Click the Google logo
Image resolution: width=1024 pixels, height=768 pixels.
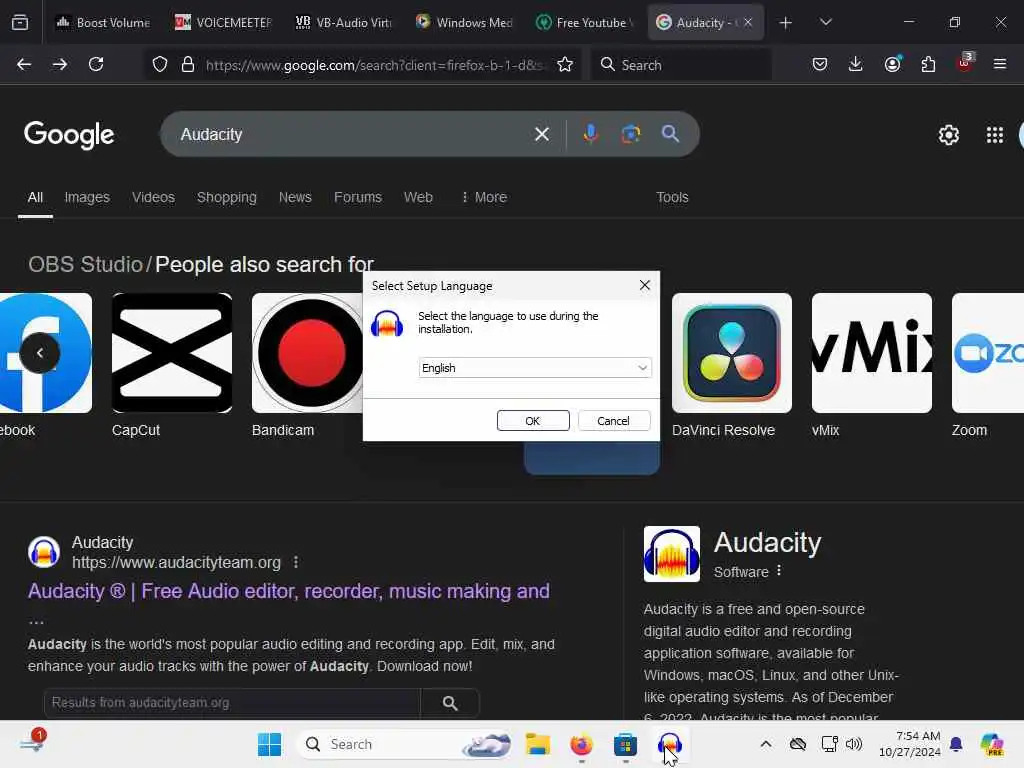[x=69, y=135]
